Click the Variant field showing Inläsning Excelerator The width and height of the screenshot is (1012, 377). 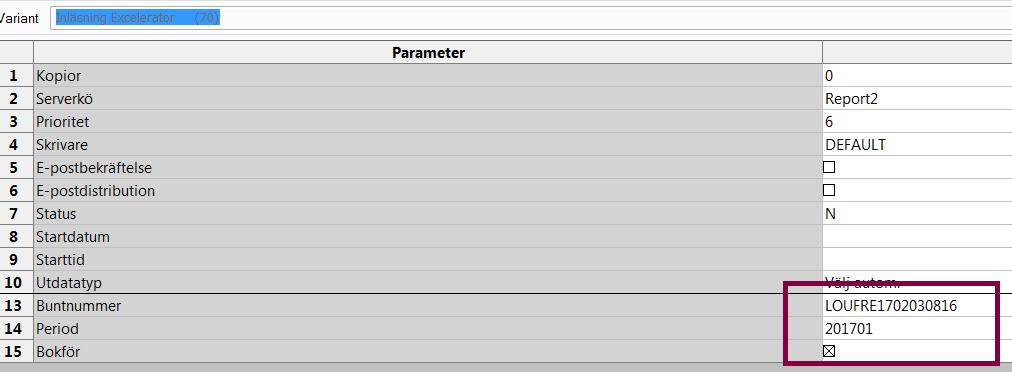(x=531, y=18)
